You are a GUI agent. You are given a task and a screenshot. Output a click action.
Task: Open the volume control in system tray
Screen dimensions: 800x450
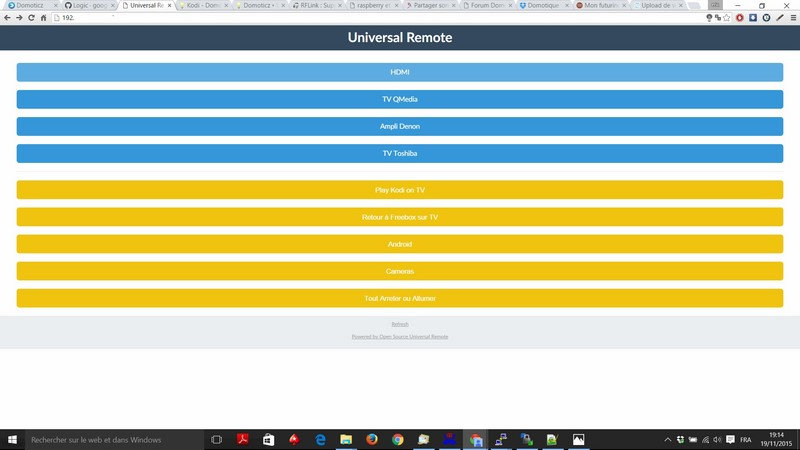(x=717, y=439)
